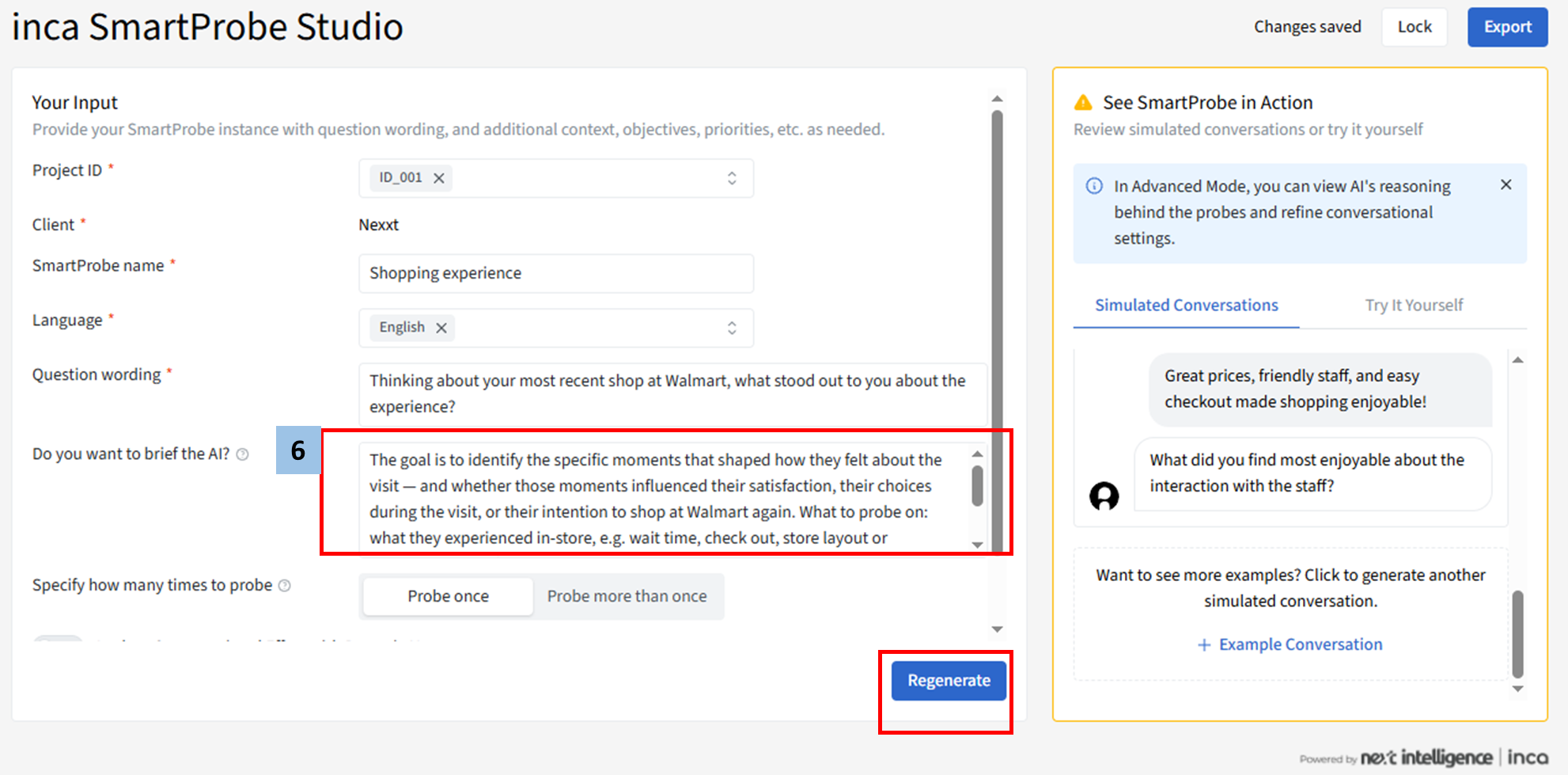Switch to Simulated Conversations tab
The image size is (1568, 775).
point(1186,306)
